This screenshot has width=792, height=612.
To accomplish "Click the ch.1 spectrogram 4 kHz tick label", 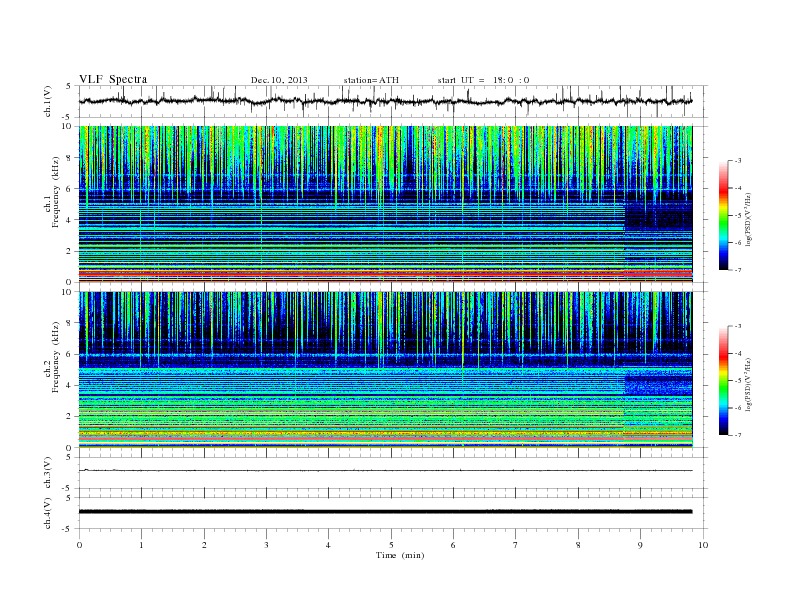I will pyautogui.click(x=69, y=220).
